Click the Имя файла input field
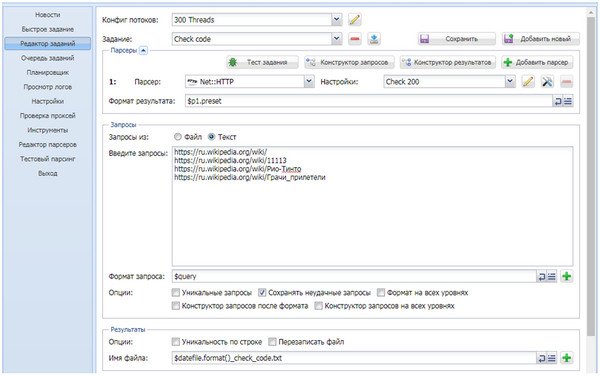Image resolution: width=600 pixels, height=376 pixels. point(354,358)
